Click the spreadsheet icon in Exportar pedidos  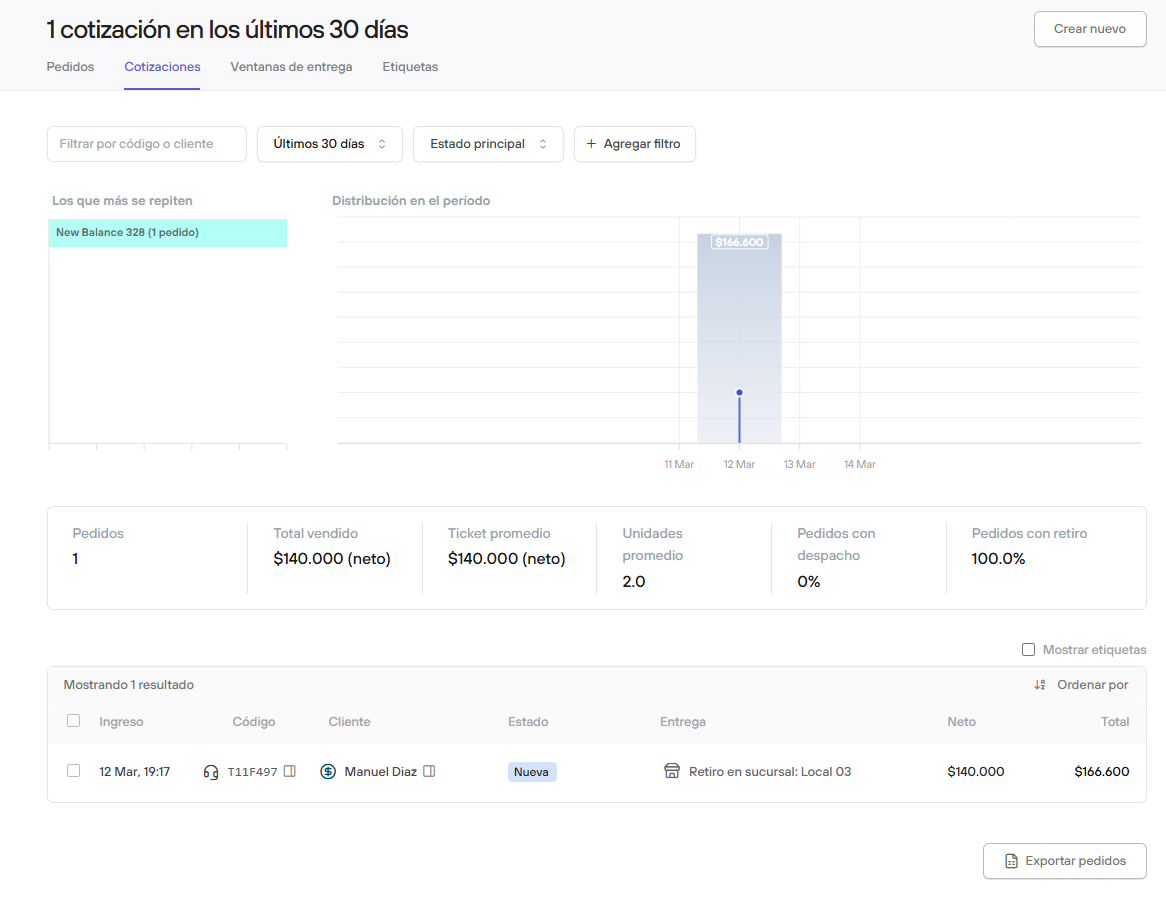[1011, 861]
